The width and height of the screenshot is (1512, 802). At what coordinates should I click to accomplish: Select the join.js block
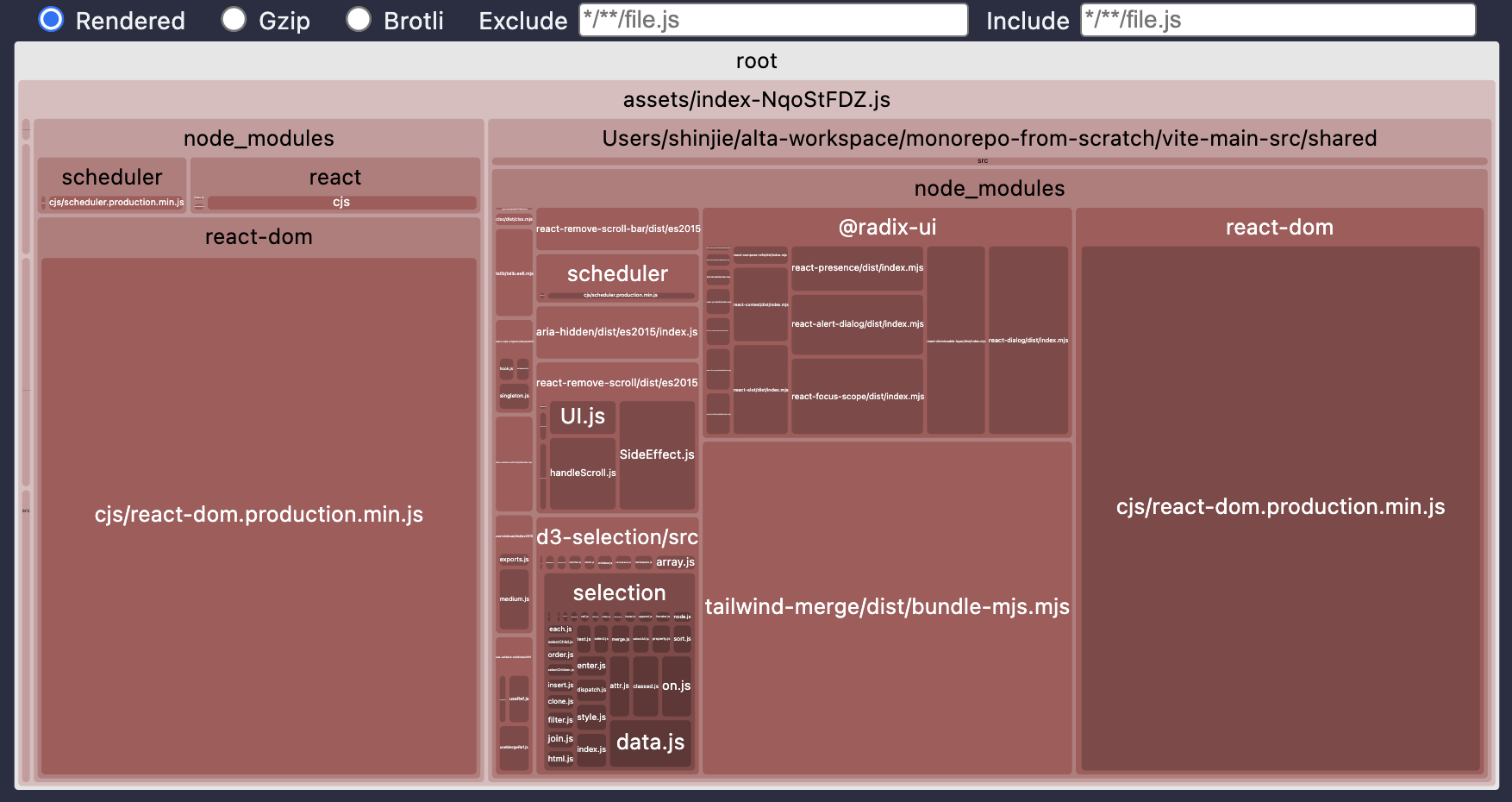point(560,739)
